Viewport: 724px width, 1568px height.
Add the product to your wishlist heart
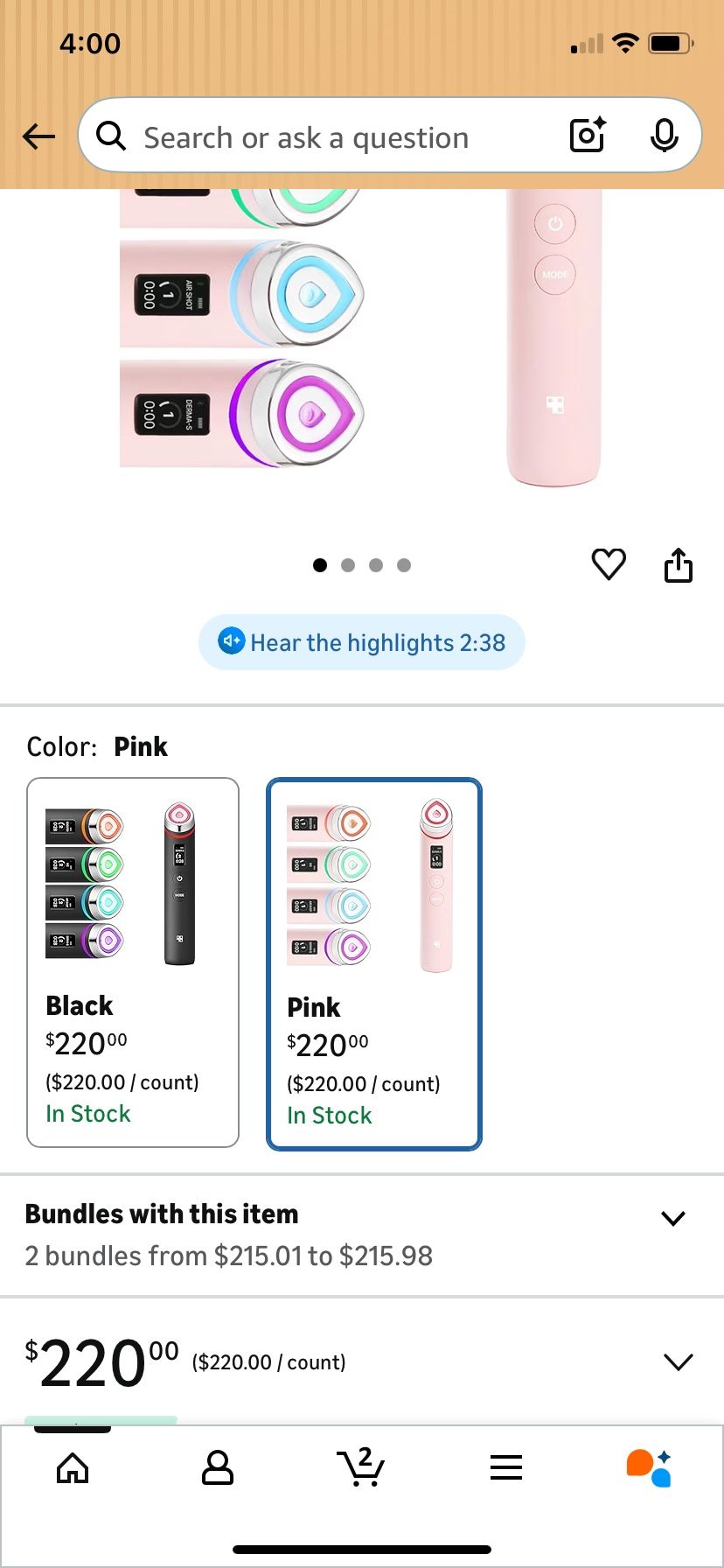[x=609, y=564]
